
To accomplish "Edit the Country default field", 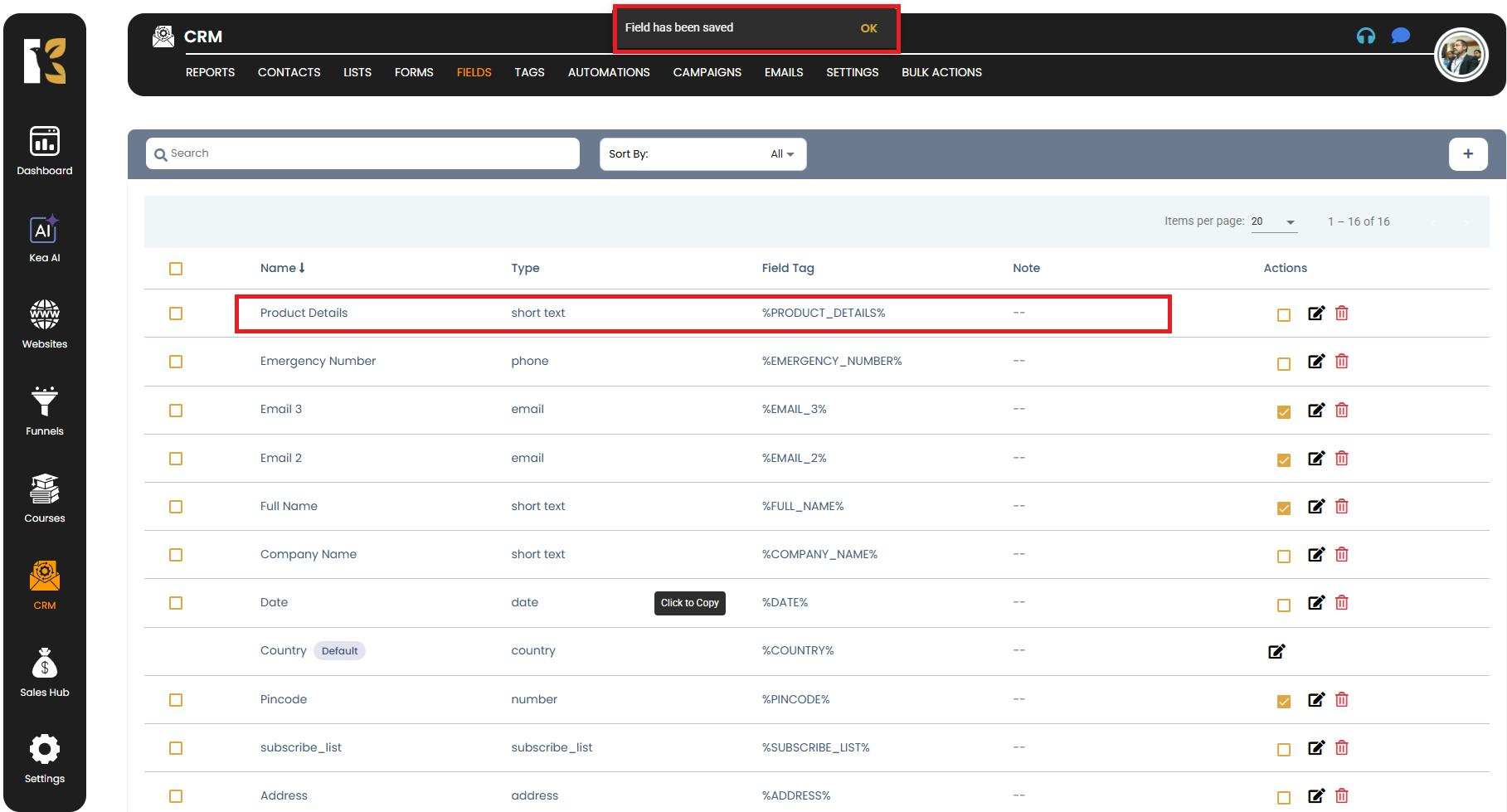I will pos(1276,651).
